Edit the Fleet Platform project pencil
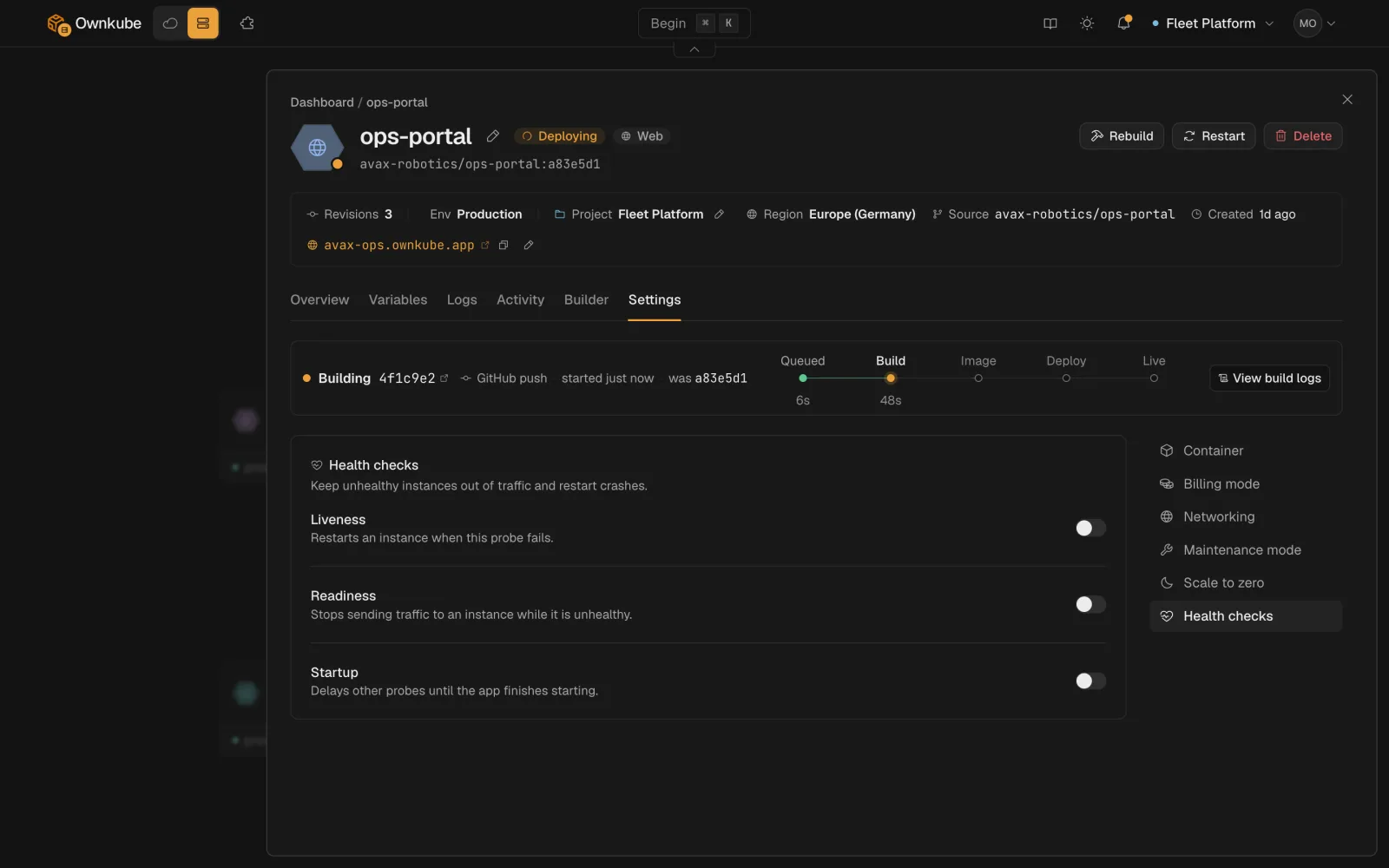1389x868 pixels. pyautogui.click(x=719, y=214)
